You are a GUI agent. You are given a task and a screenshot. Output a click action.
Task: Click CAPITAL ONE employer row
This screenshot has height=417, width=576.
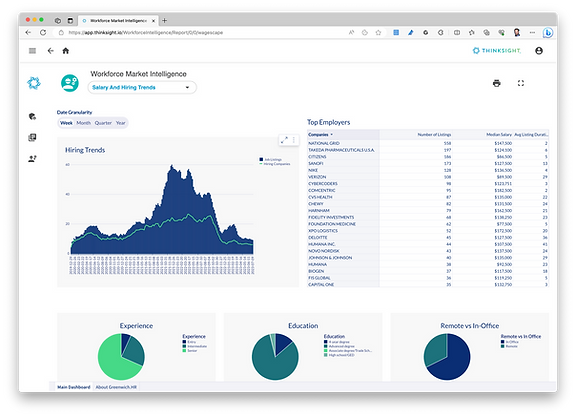pyautogui.click(x=428, y=284)
